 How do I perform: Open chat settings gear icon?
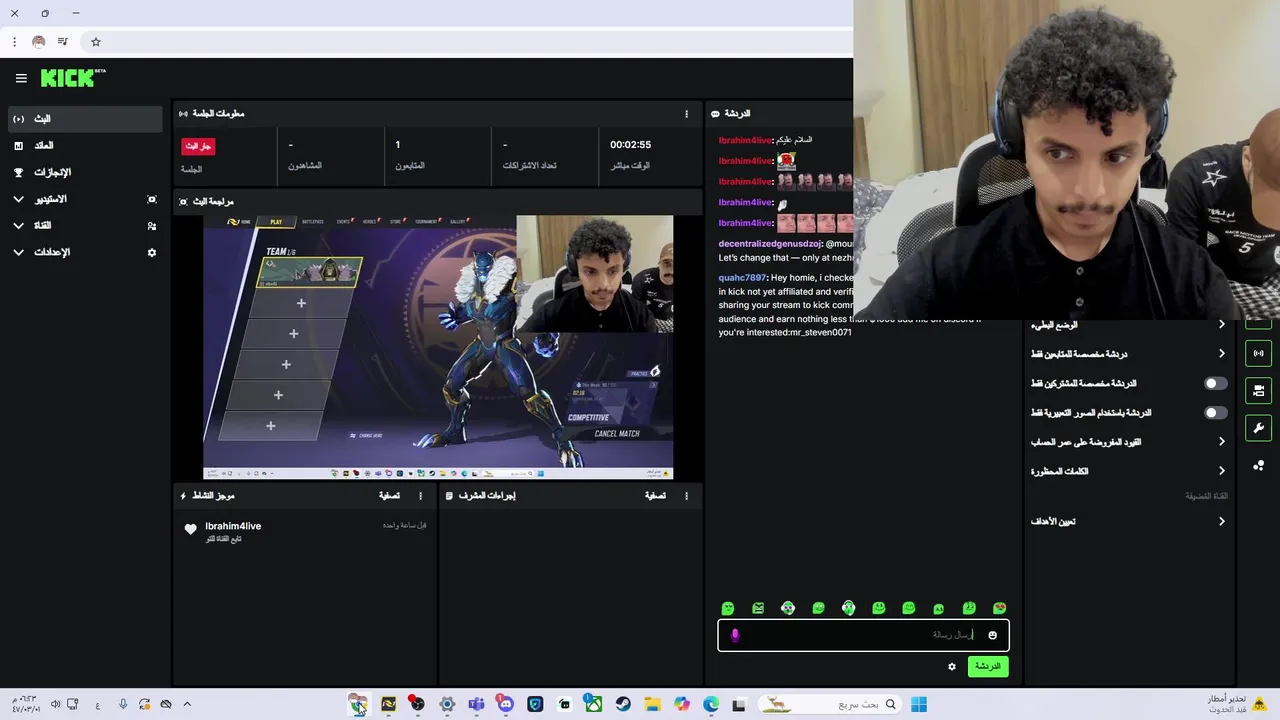952,667
